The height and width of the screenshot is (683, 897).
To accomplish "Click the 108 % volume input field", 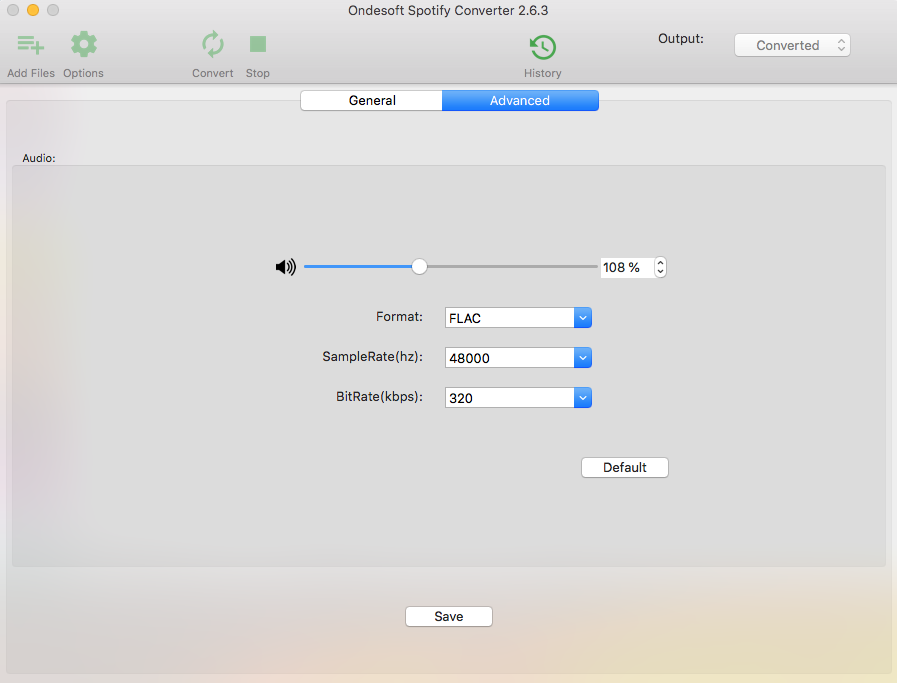I will (x=627, y=267).
